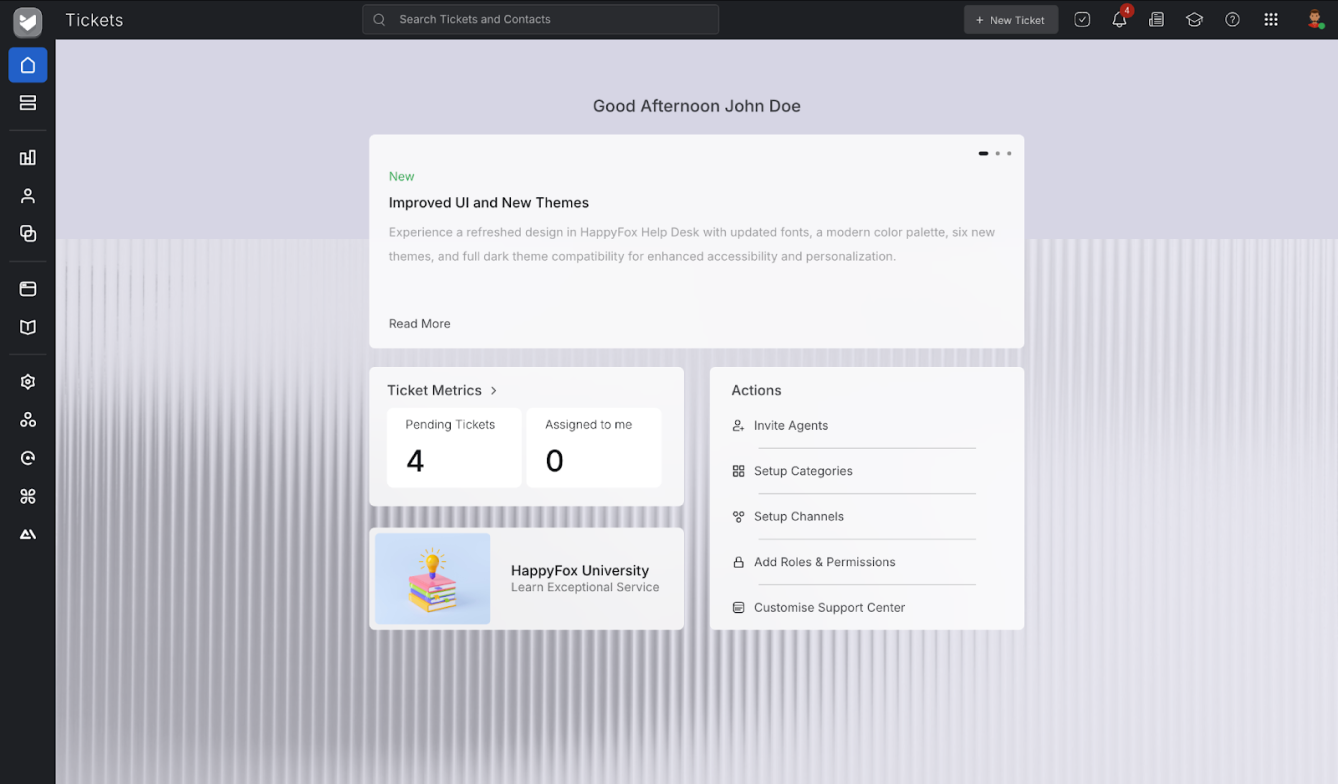Open the tickets list icon in sidebar
Screen dimensions: 1338x784
[28, 103]
